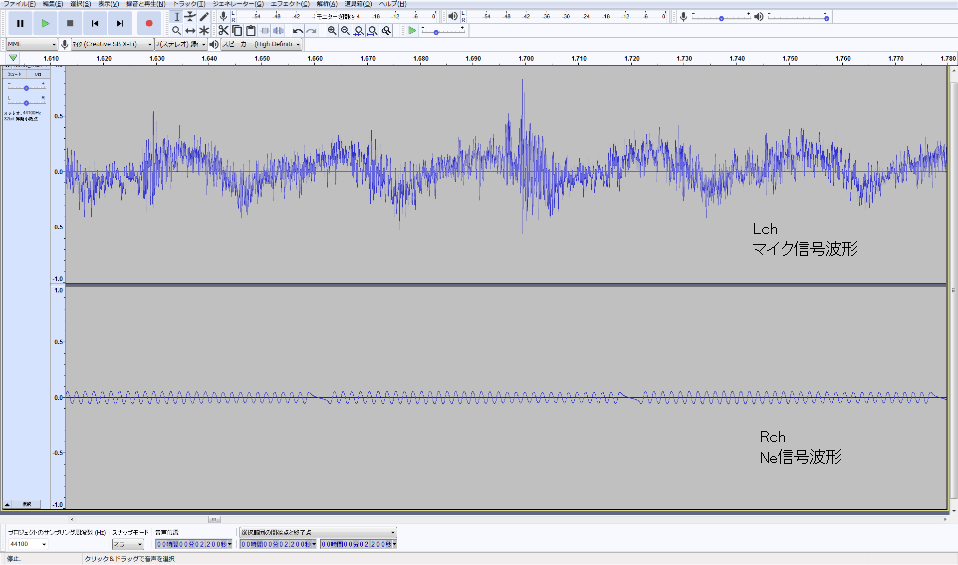Click the Cut scissors icon

(x=223, y=31)
